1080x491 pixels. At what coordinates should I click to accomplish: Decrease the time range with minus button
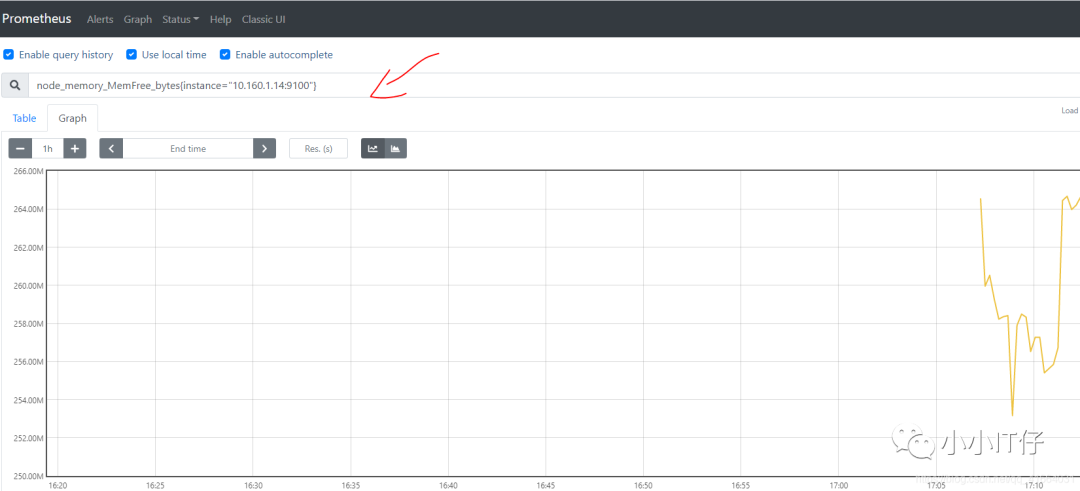click(20, 149)
